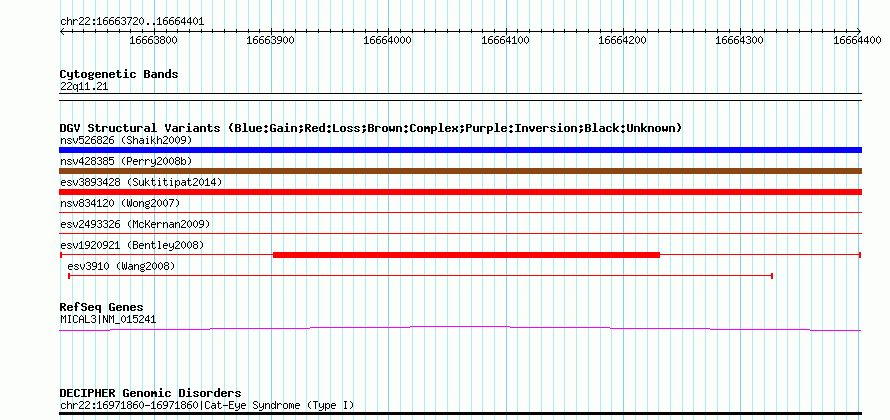Image resolution: width=890 pixels, height=420 pixels.
Task: Select the thin red line for nsv834120
Action: (x=460, y=212)
